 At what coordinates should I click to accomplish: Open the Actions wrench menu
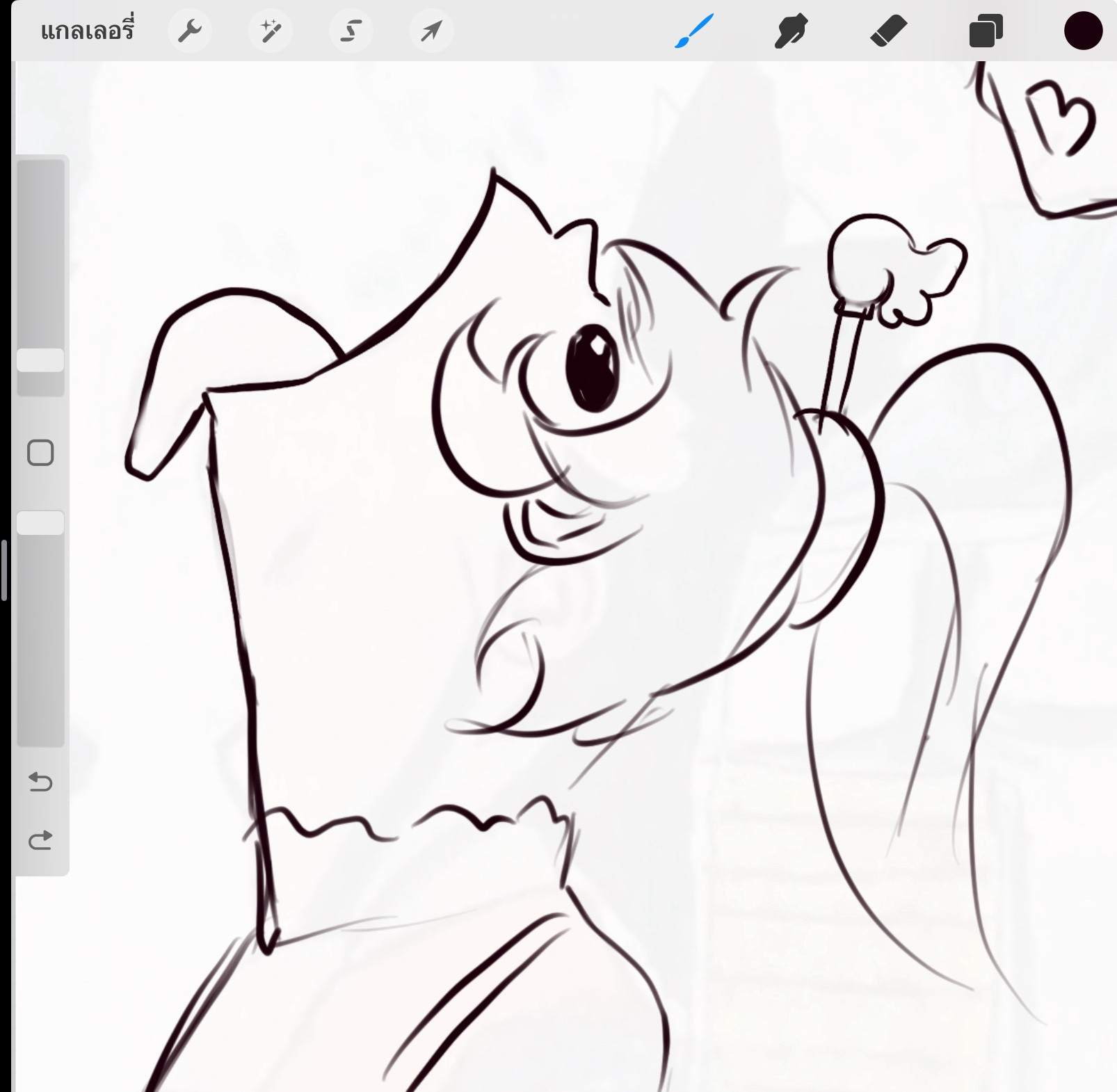[x=189, y=31]
